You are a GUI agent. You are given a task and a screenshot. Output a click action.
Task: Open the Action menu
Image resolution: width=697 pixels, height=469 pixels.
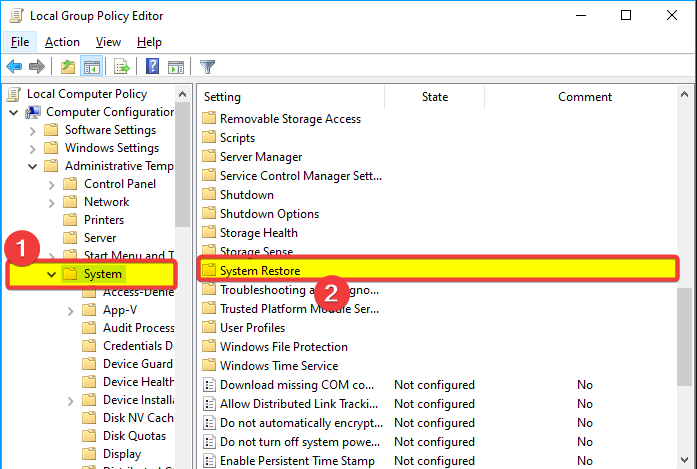point(62,42)
